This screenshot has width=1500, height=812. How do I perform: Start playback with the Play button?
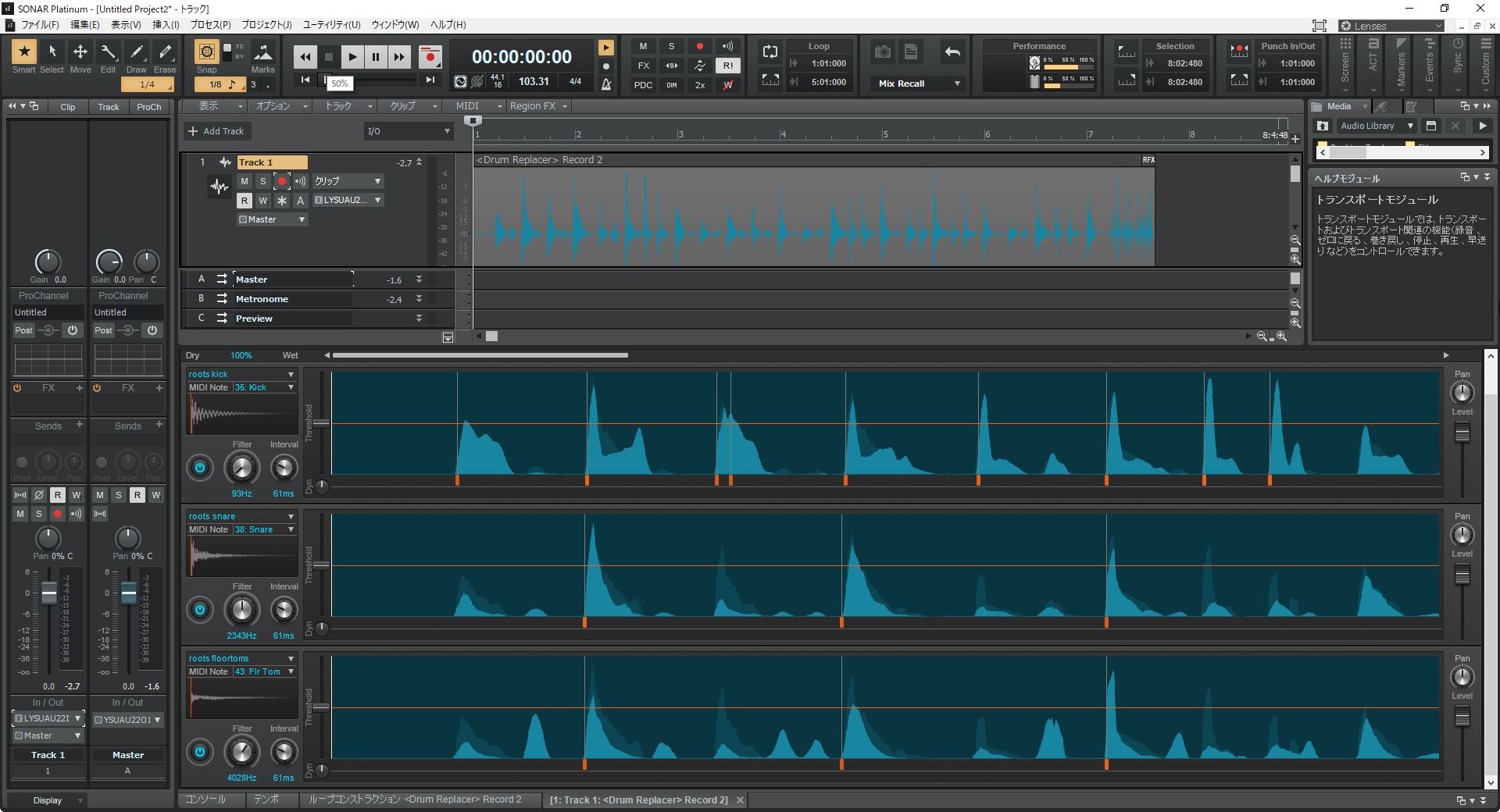(352, 56)
